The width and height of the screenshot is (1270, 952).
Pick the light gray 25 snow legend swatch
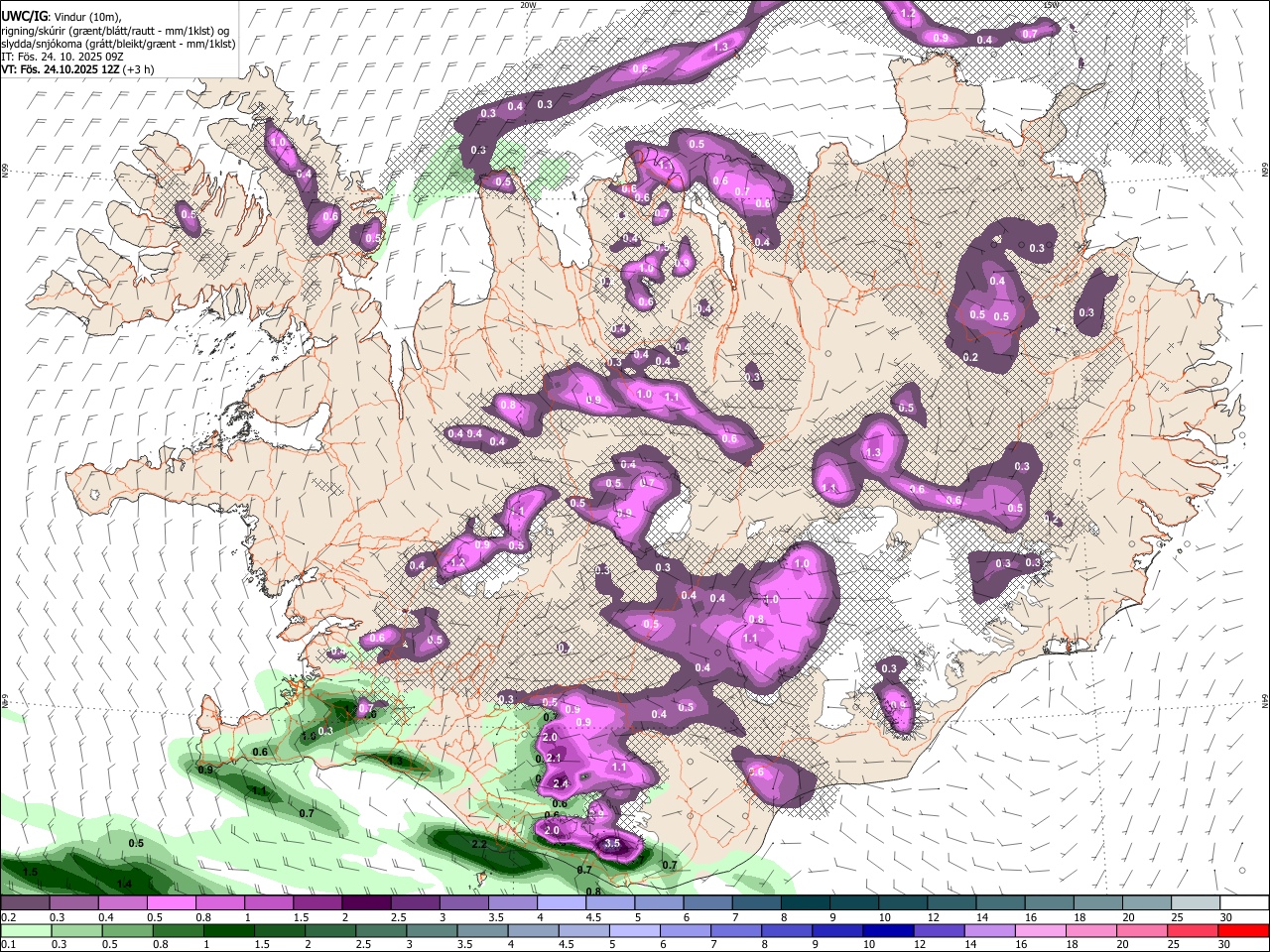click(x=1196, y=902)
